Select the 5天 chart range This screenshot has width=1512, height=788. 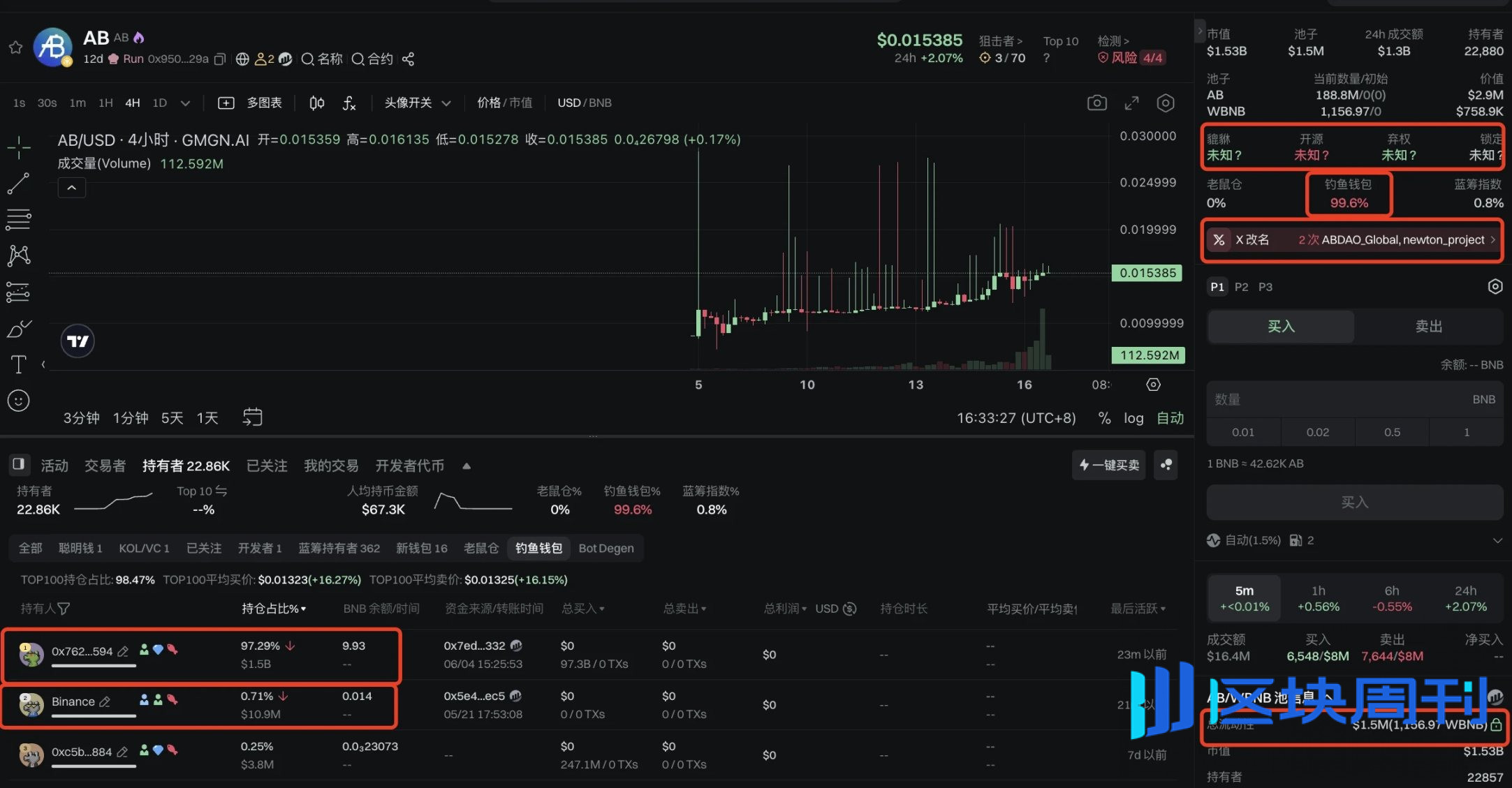[x=173, y=418]
